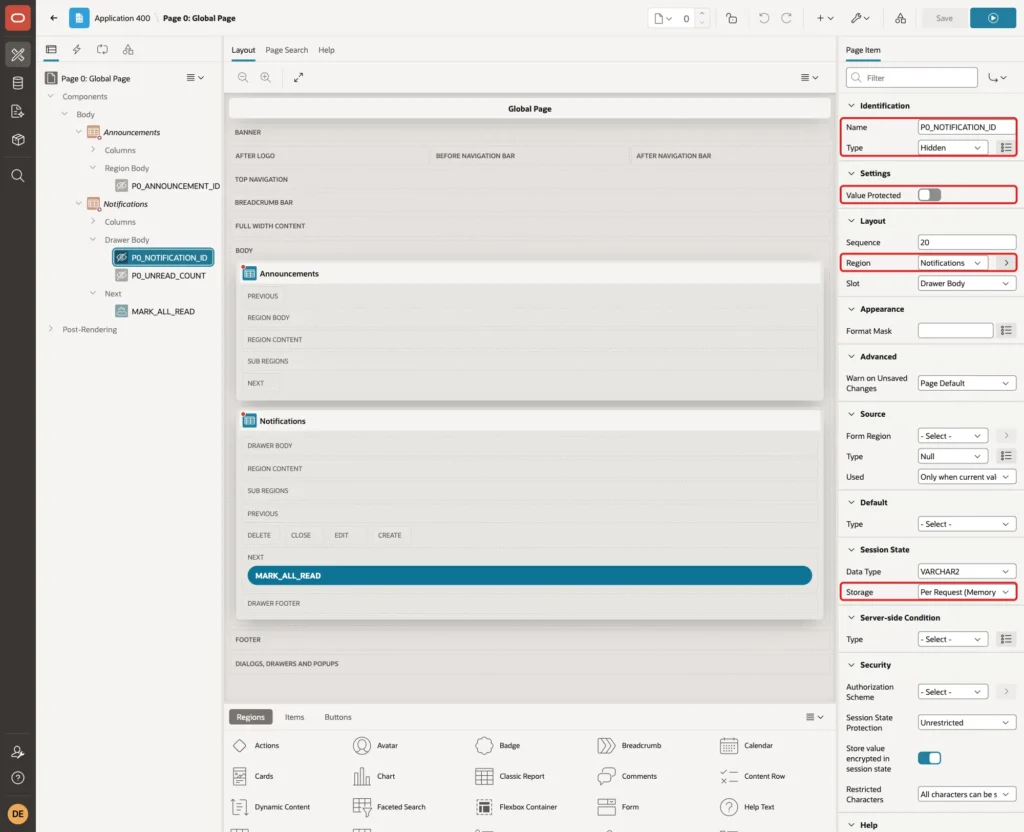1024x832 pixels.
Task: Click the Sequence input field
Action: [967, 242]
